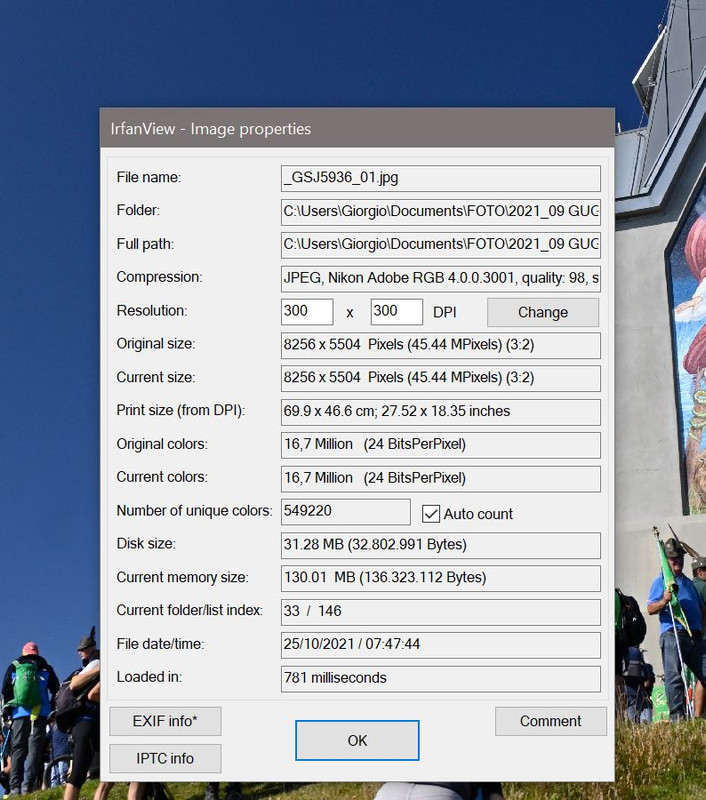Click the 'Resolution:' label
This screenshot has width=706, height=800.
(x=152, y=310)
